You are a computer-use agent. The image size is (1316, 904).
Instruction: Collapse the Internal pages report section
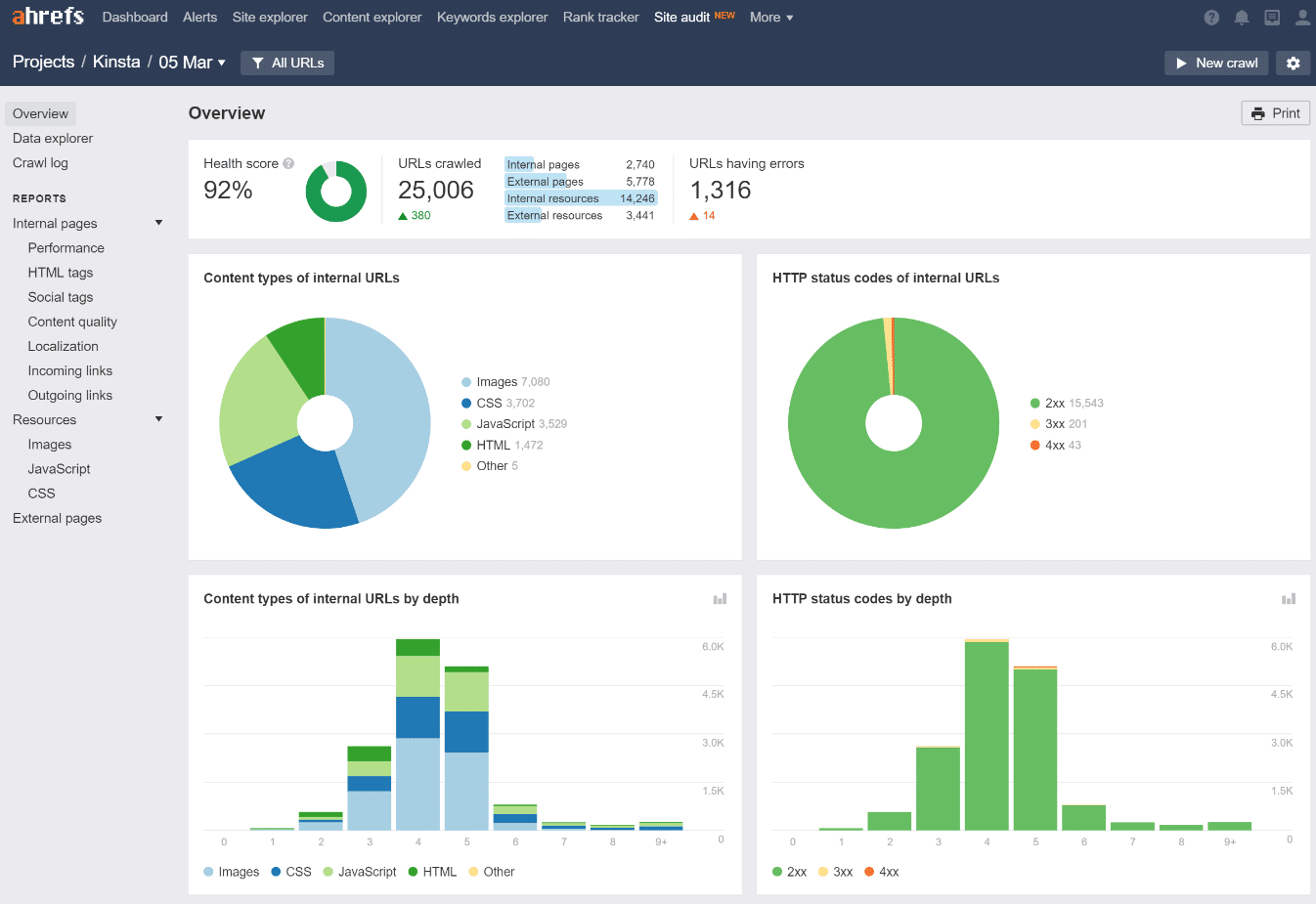pyautogui.click(x=158, y=222)
